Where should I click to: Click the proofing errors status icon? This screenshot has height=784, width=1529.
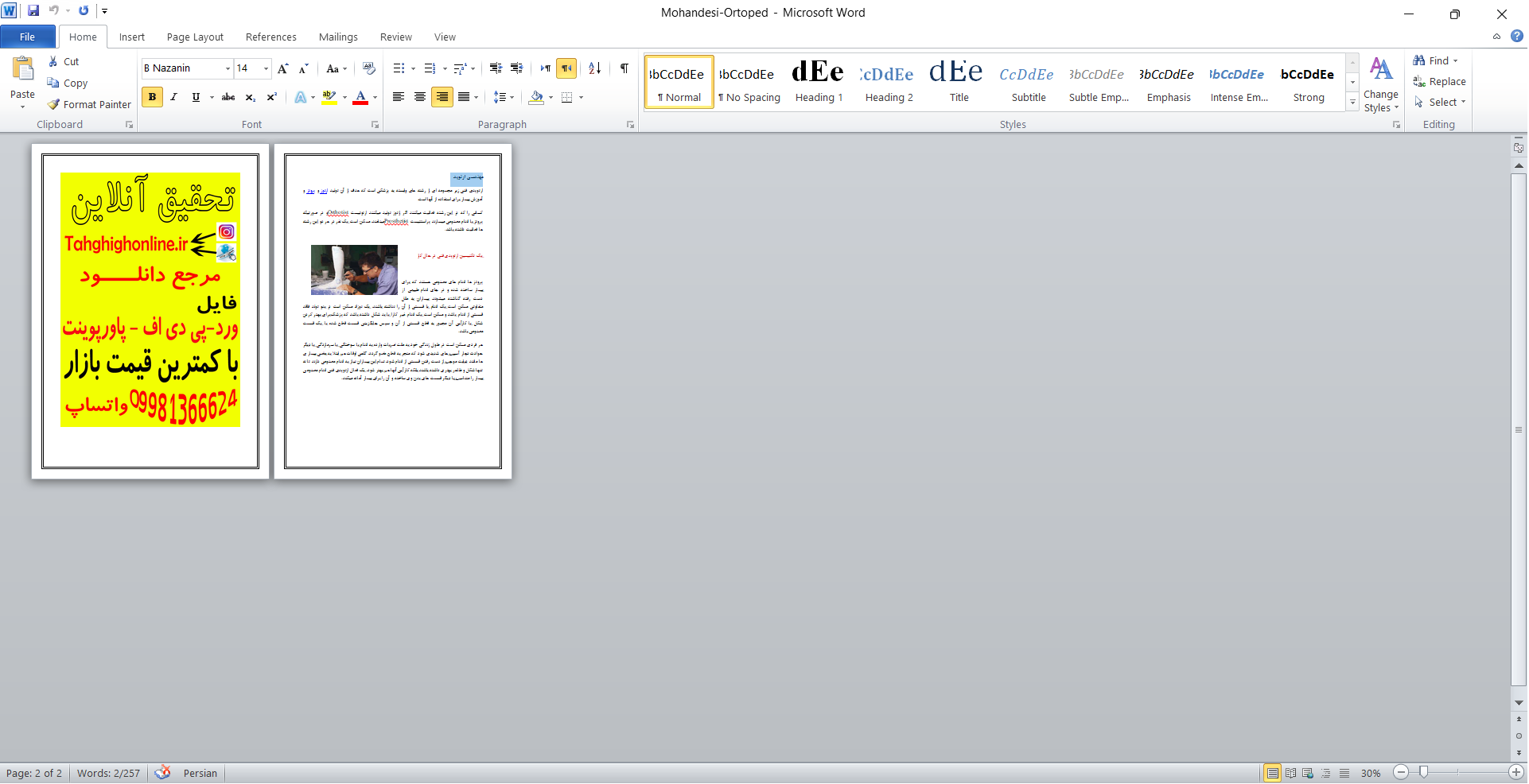coord(162,773)
